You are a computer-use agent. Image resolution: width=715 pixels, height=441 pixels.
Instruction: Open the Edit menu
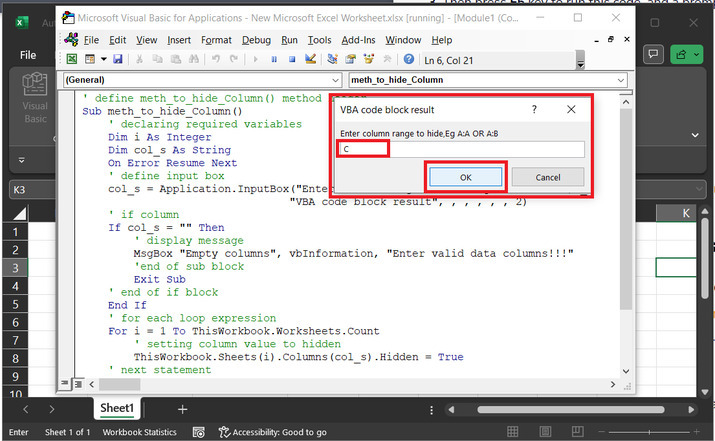tap(118, 40)
